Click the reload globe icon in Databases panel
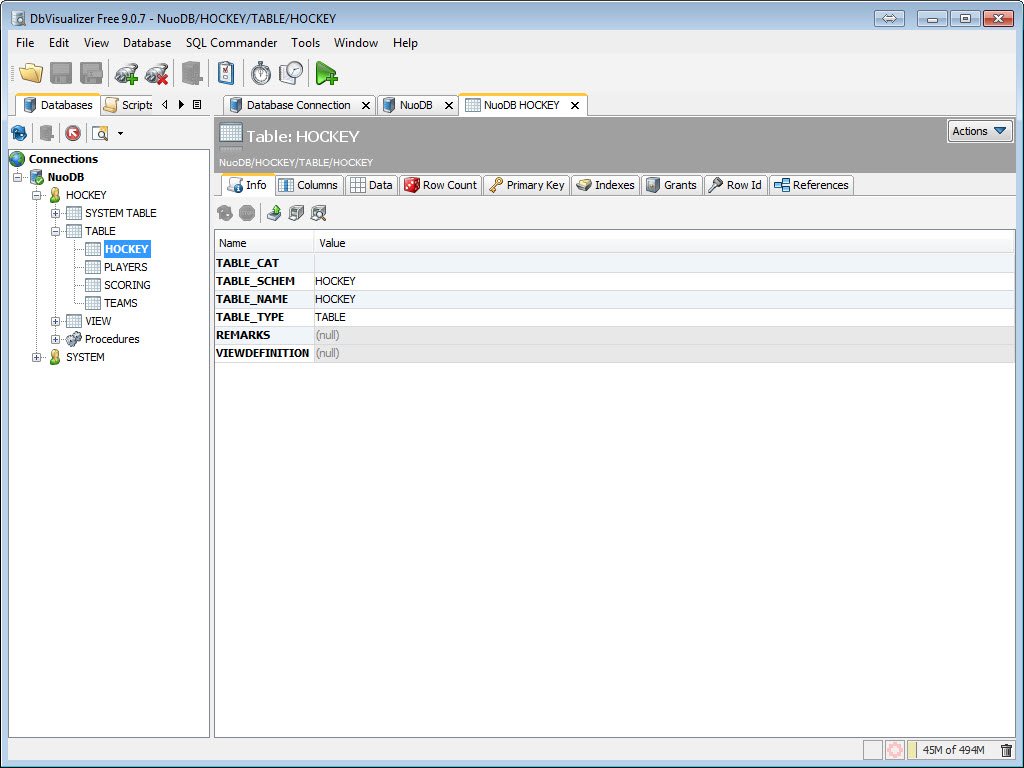 coord(18,133)
